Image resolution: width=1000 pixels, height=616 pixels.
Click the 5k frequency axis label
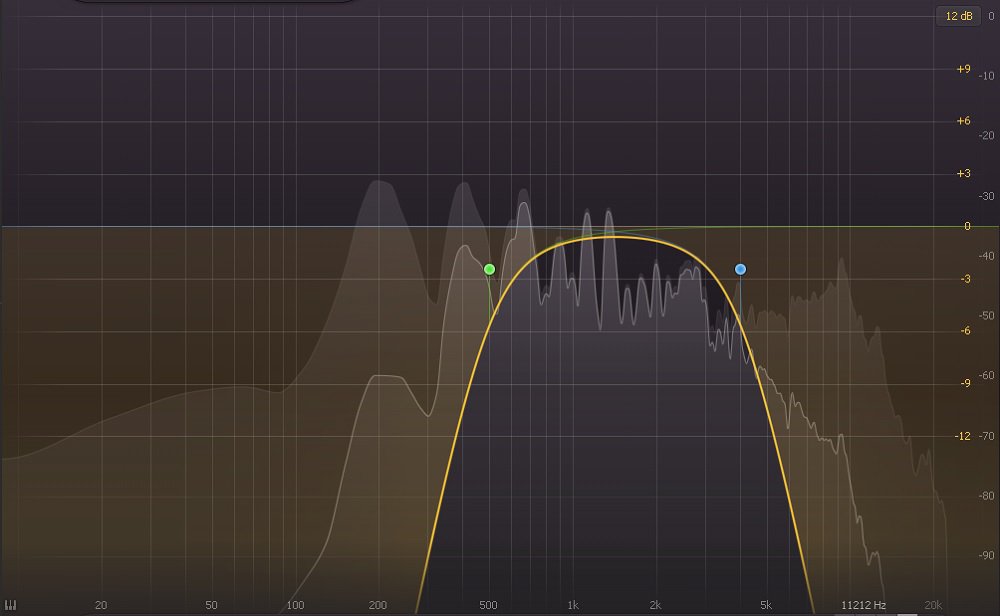pos(765,605)
